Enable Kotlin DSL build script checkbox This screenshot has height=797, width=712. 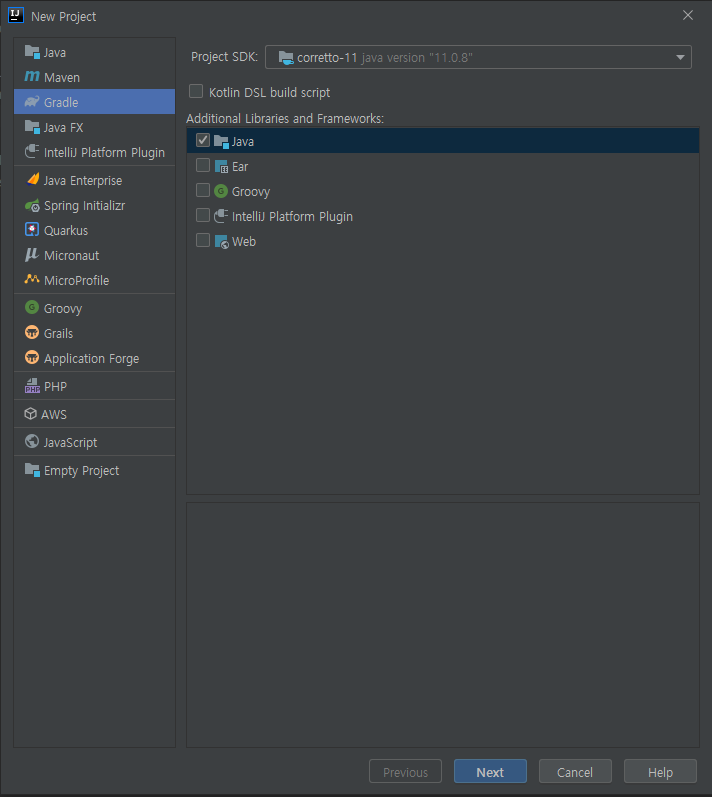tap(196, 91)
